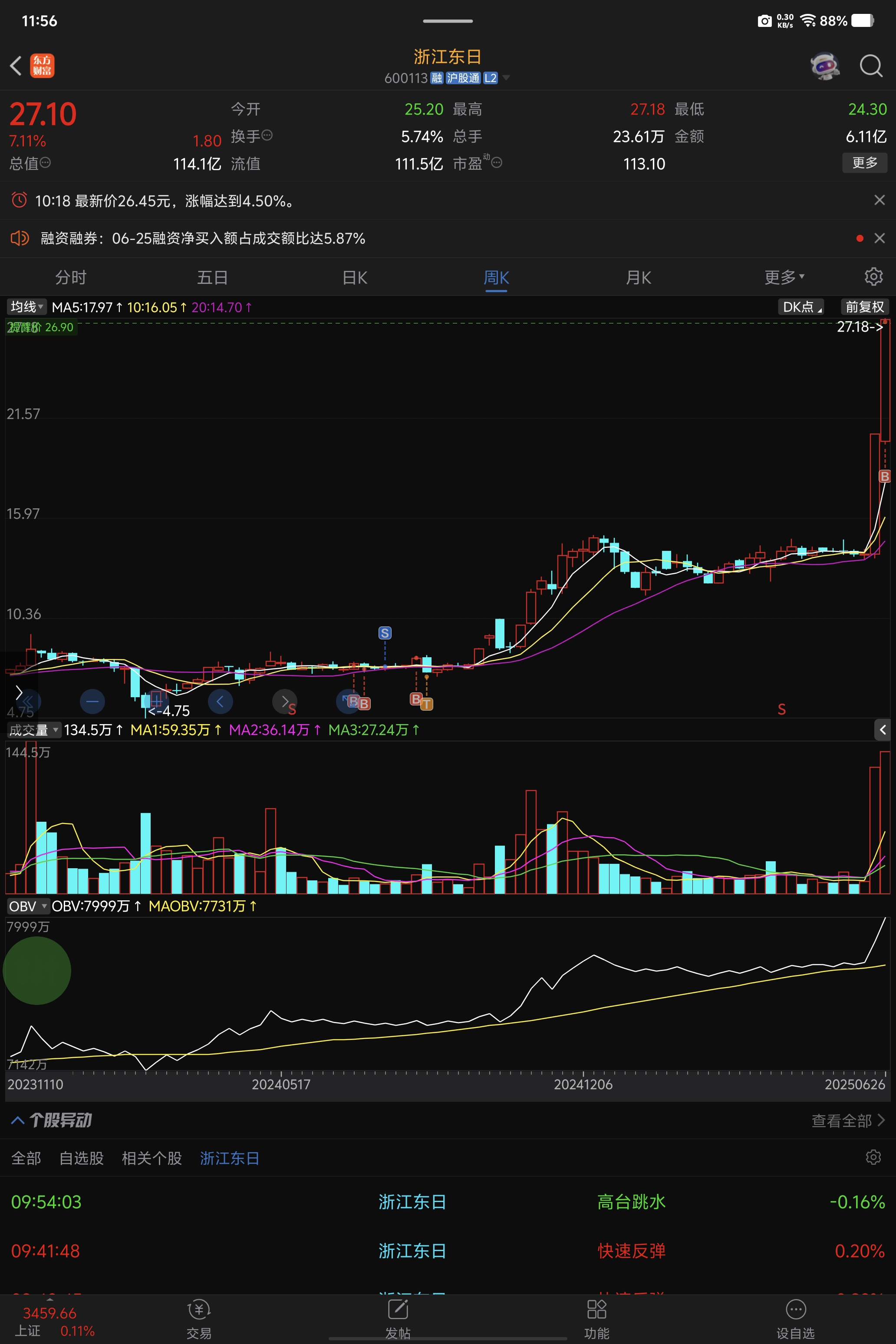
Task: Tap the Wi-Fi status icon
Action: 807,21
